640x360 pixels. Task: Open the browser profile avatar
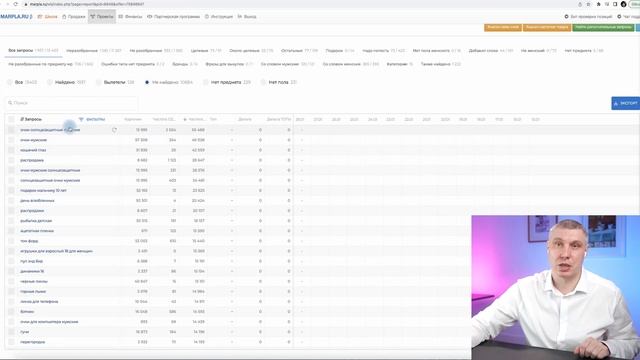point(623,4)
